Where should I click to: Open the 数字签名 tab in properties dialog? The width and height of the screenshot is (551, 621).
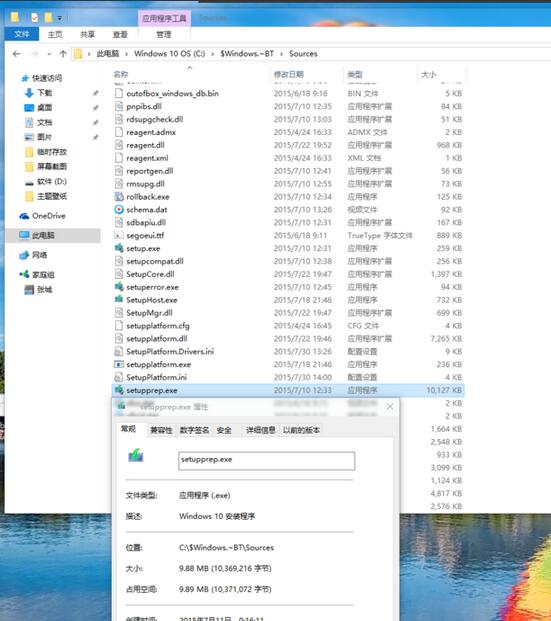[x=194, y=430]
